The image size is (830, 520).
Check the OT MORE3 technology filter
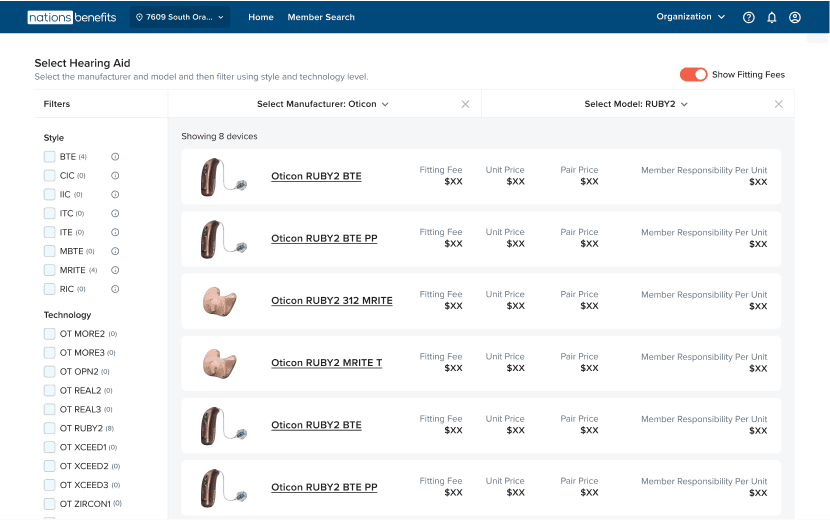point(50,353)
